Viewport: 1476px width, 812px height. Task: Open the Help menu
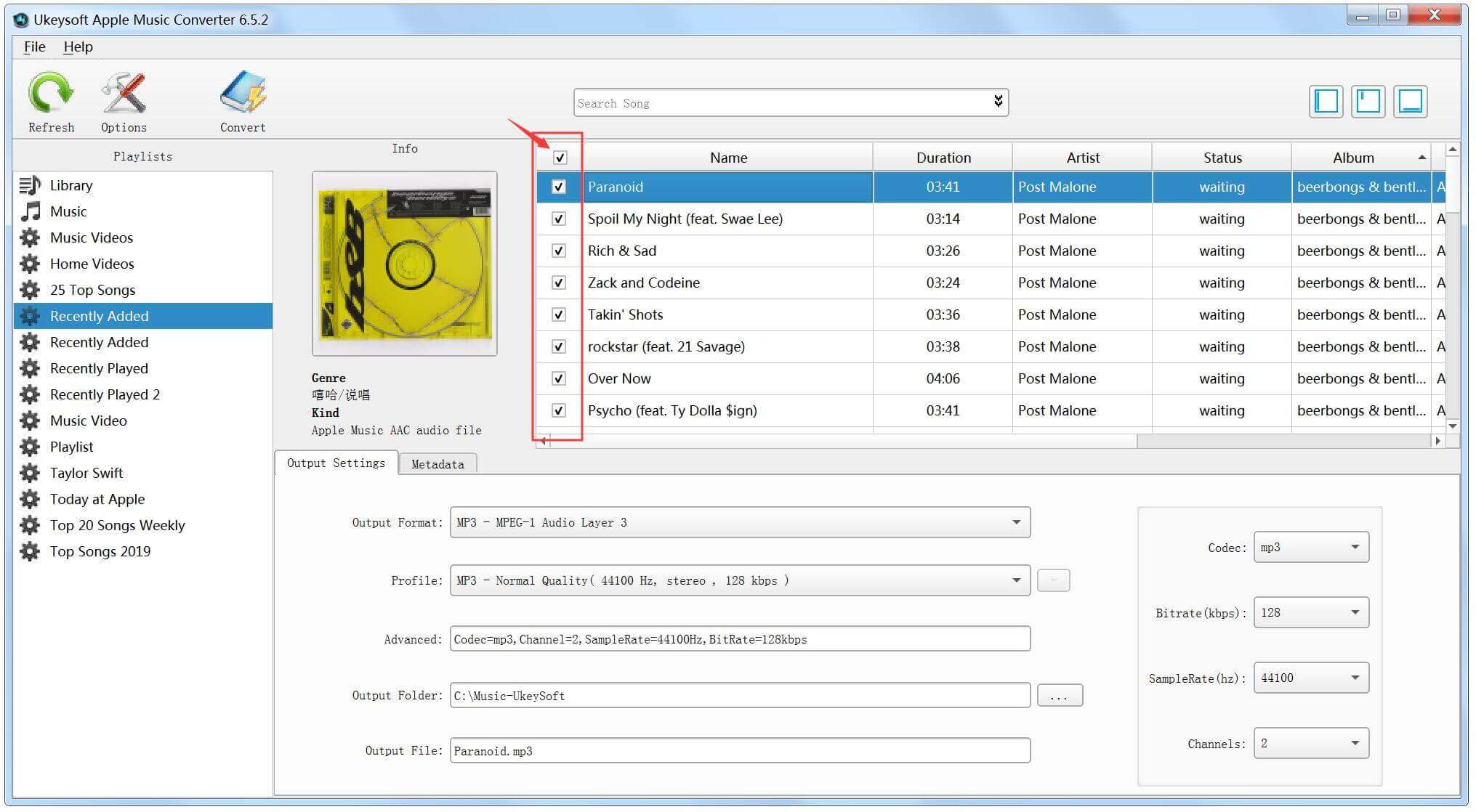tap(78, 46)
